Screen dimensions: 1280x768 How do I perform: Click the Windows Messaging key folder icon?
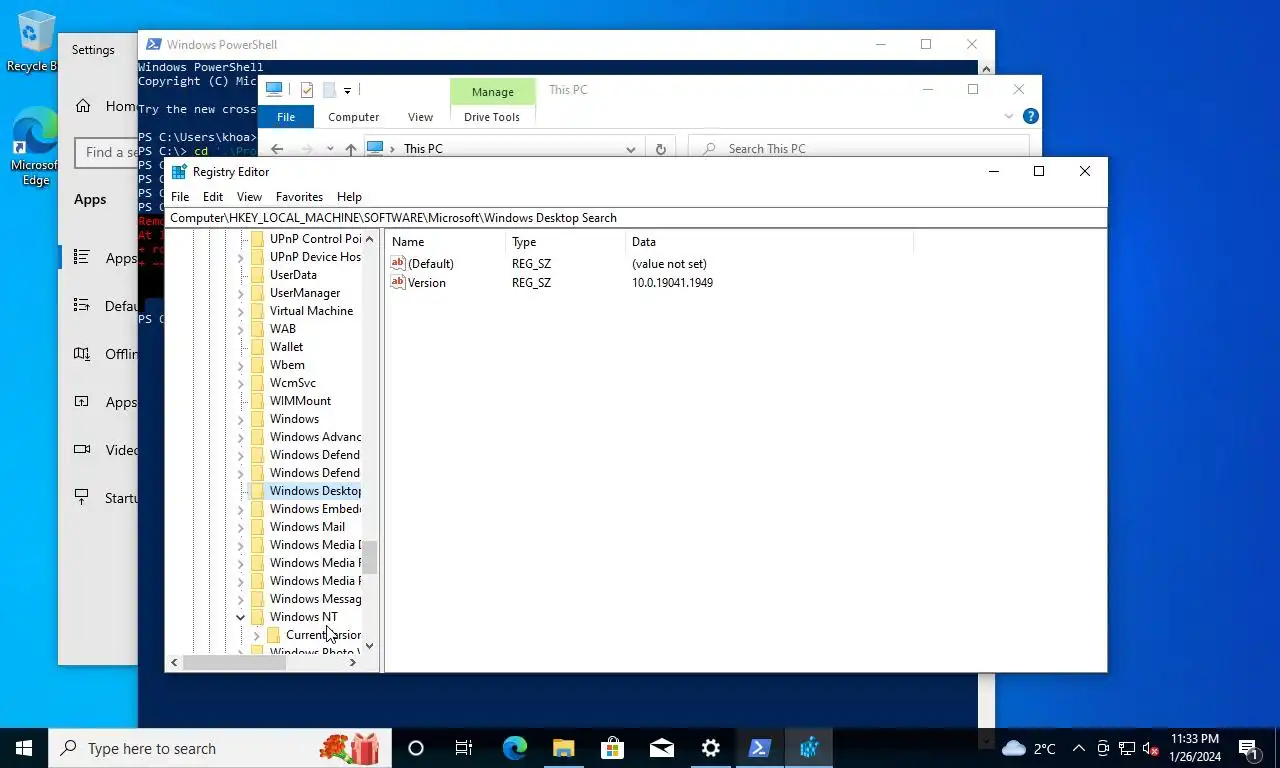tap(257, 599)
